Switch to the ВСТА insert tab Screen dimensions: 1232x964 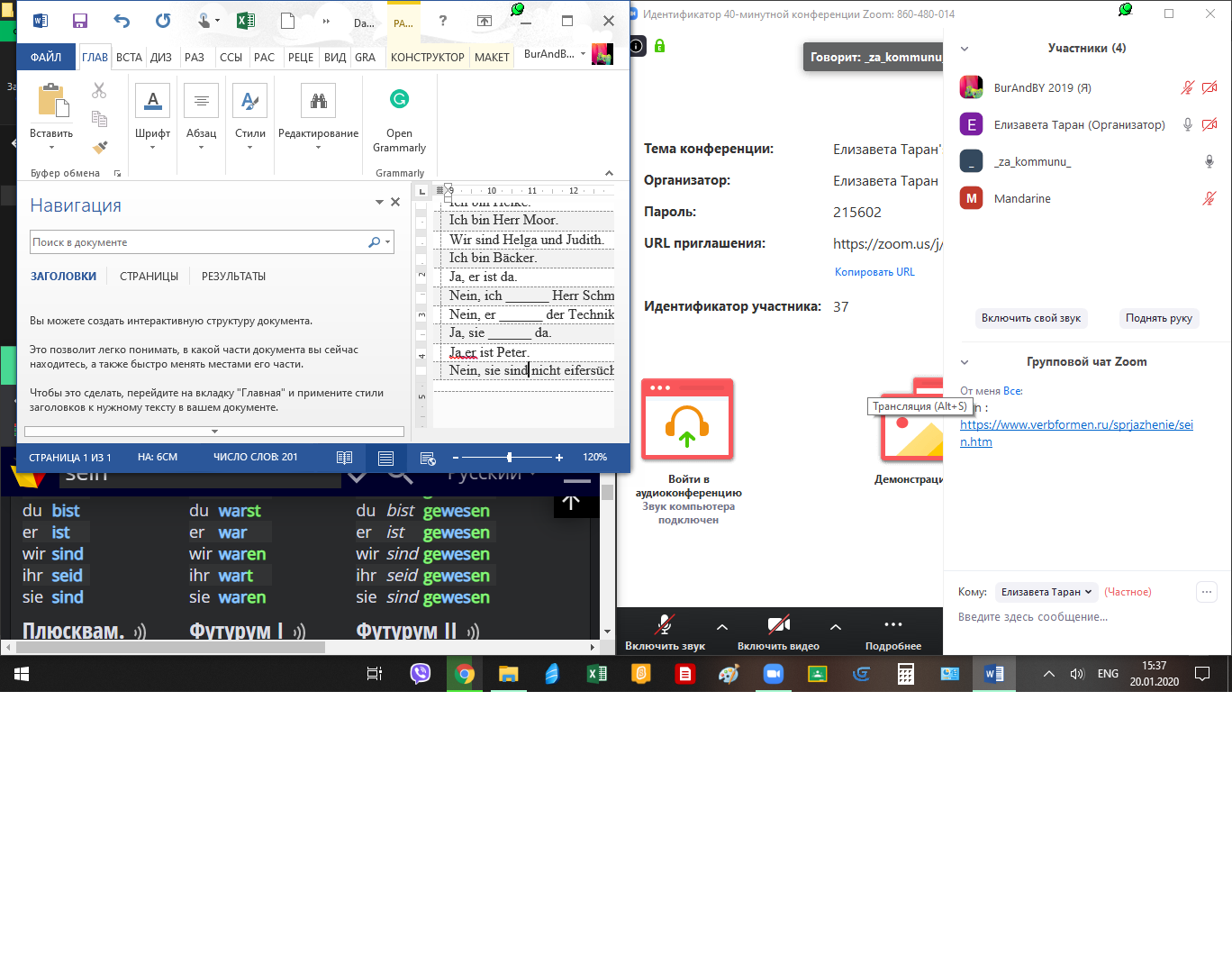click(x=129, y=57)
